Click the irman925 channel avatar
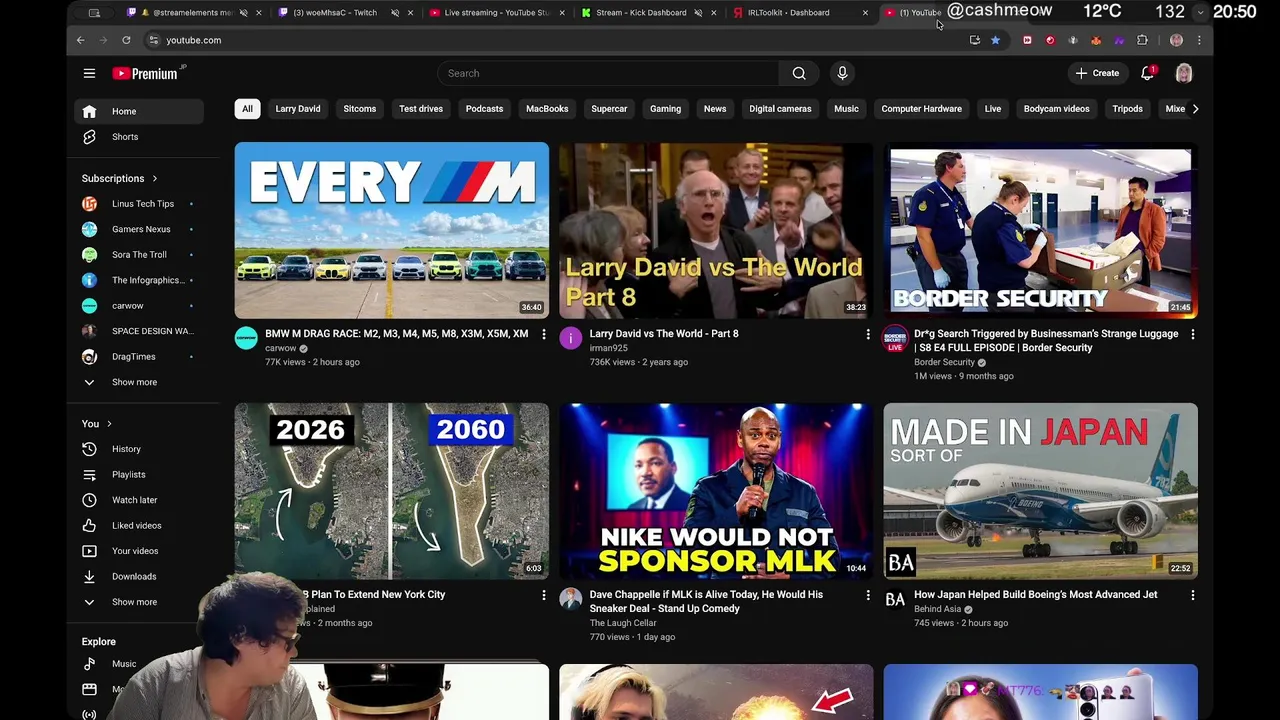 (x=570, y=338)
